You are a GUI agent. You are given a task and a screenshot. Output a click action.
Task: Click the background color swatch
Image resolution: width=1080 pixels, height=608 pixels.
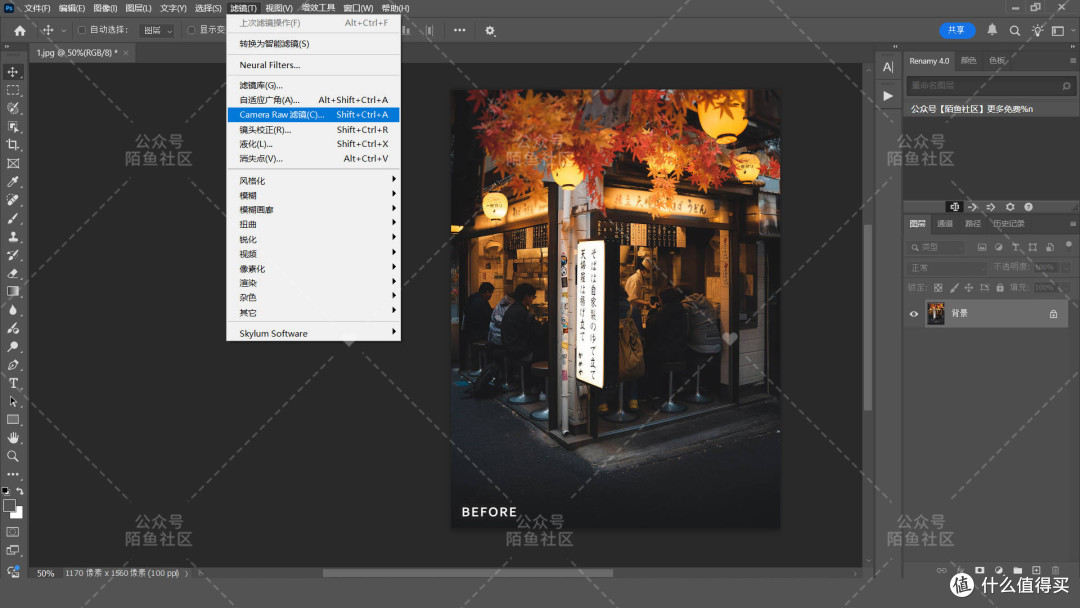click(18, 514)
